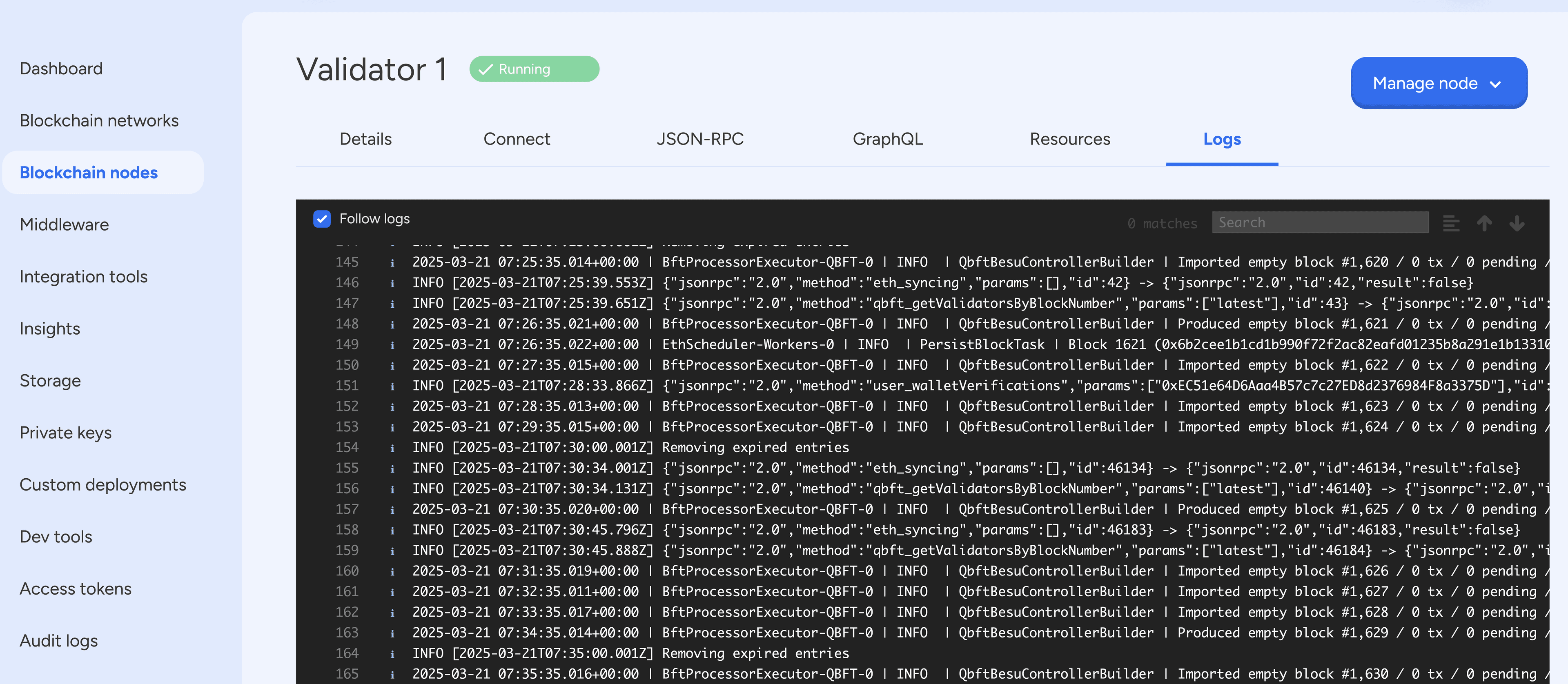Toggle the Follow logs checkbox

click(322, 219)
